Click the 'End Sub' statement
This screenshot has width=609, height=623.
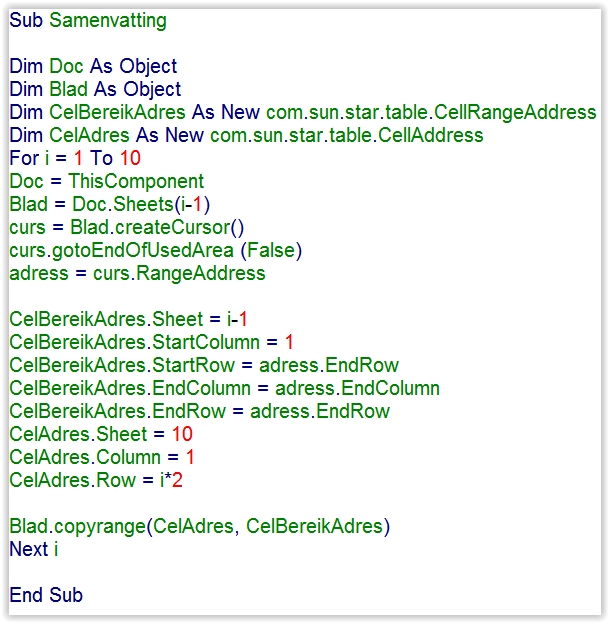pyautogui.click(x=46, y=595)
